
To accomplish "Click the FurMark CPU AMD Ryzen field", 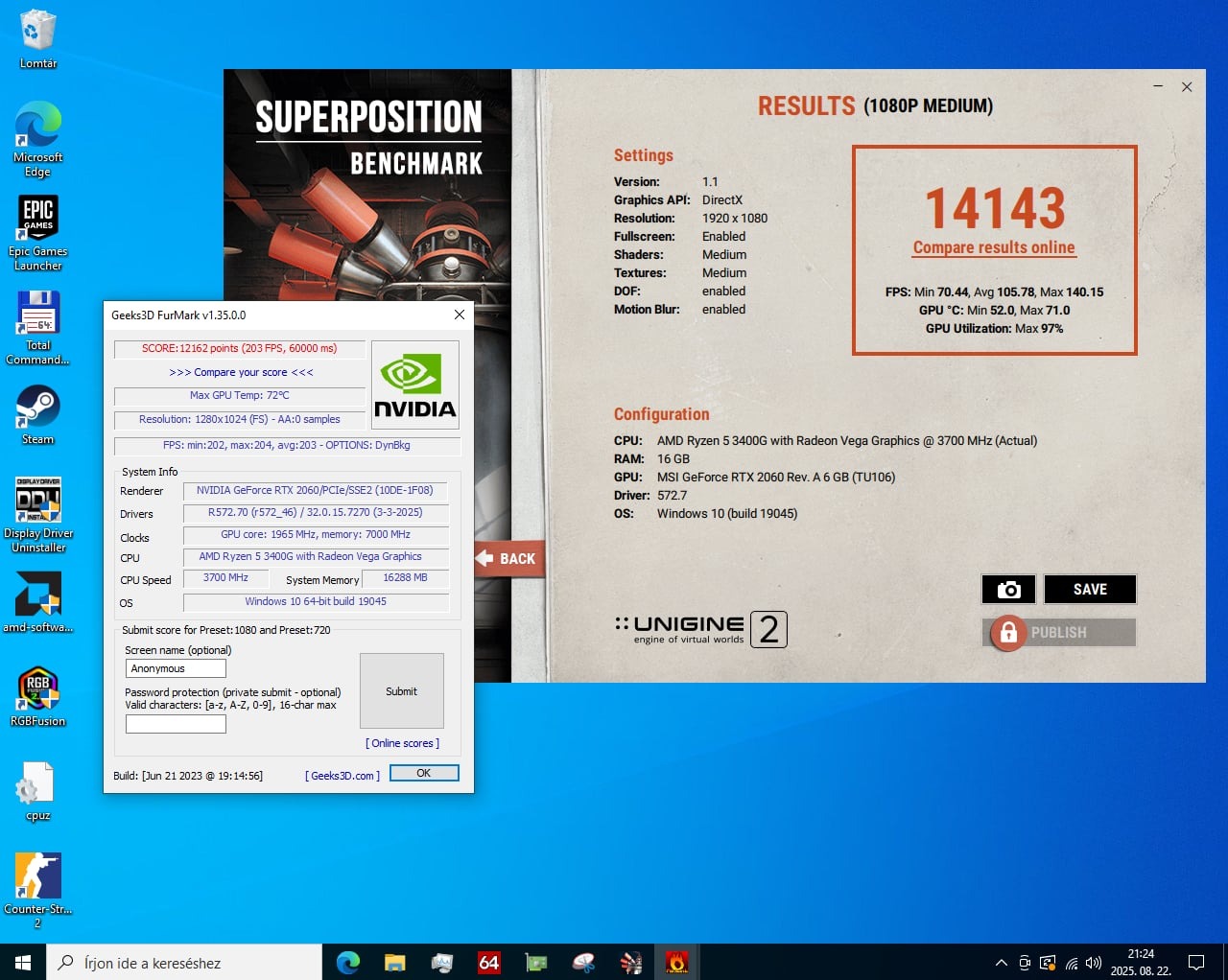I will click(315, 556).
